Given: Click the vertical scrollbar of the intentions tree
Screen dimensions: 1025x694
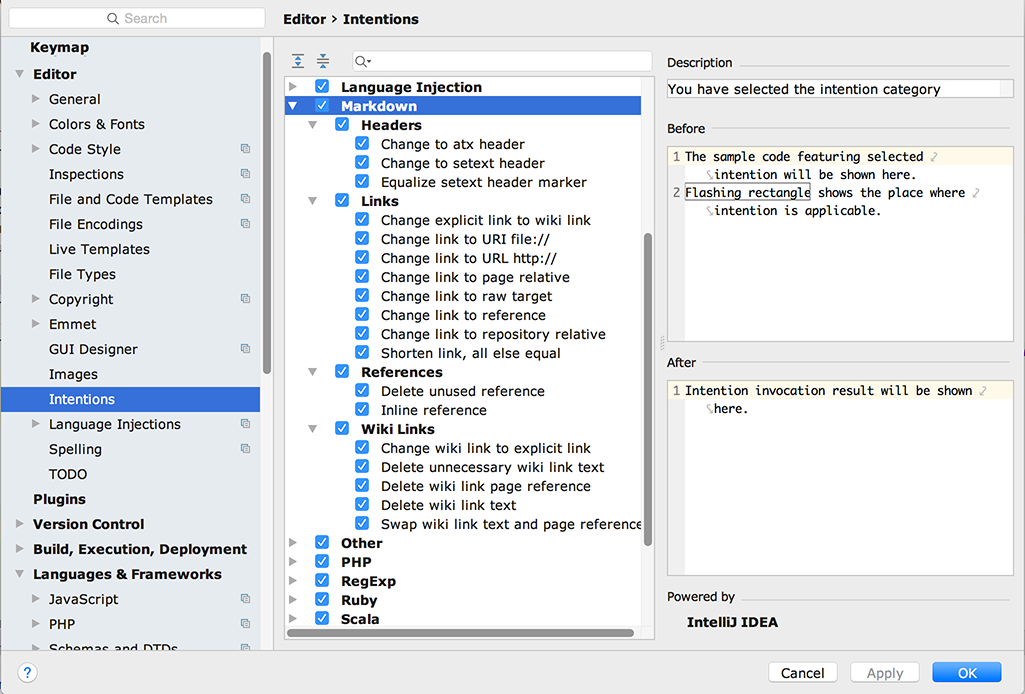Looking at the screenshot, I should [x=648, y=389].
